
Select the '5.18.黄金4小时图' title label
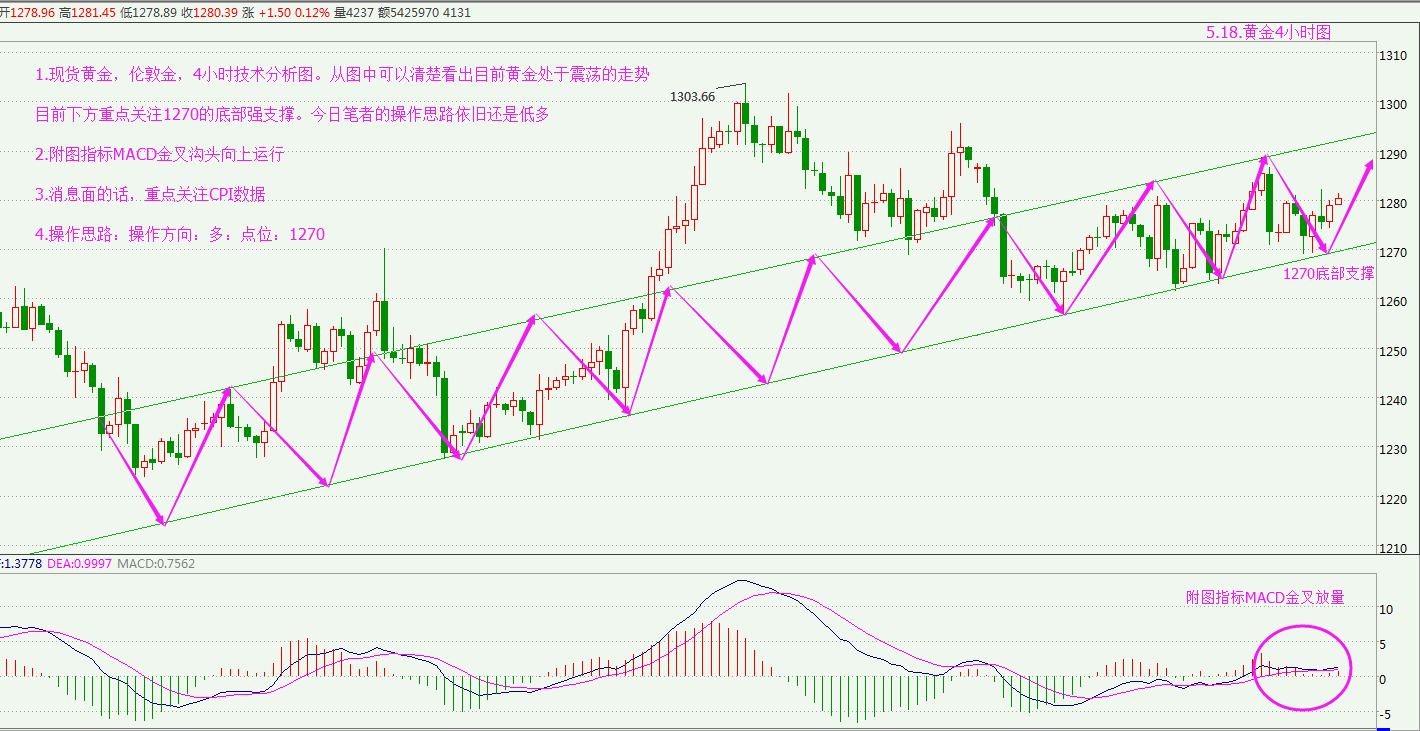click(x=1269, y=32)
